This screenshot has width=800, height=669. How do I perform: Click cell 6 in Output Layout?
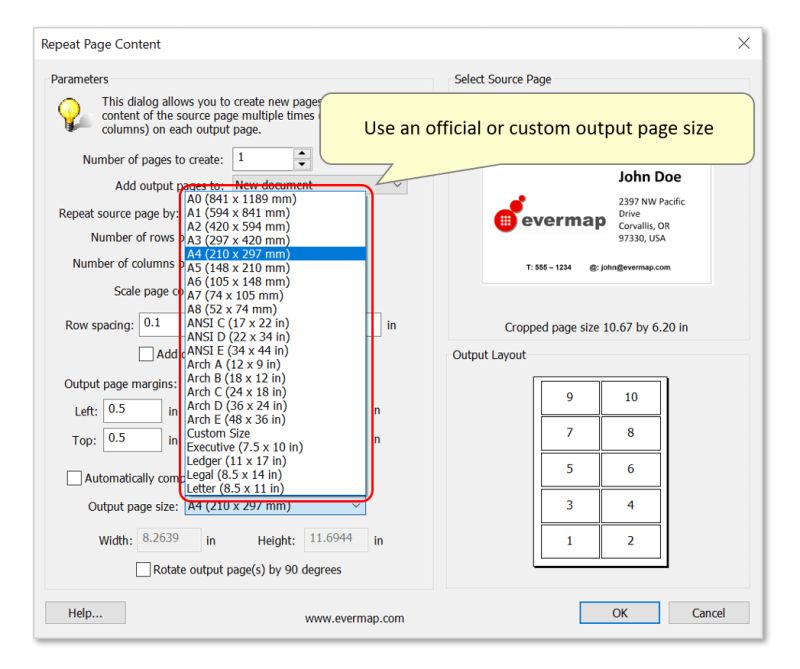pos(631,469)
